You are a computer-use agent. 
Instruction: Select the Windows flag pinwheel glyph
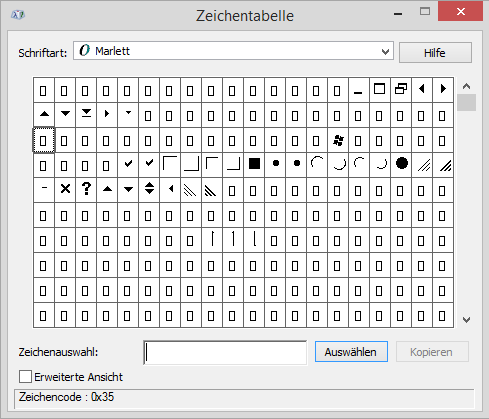tap(337, 141)
